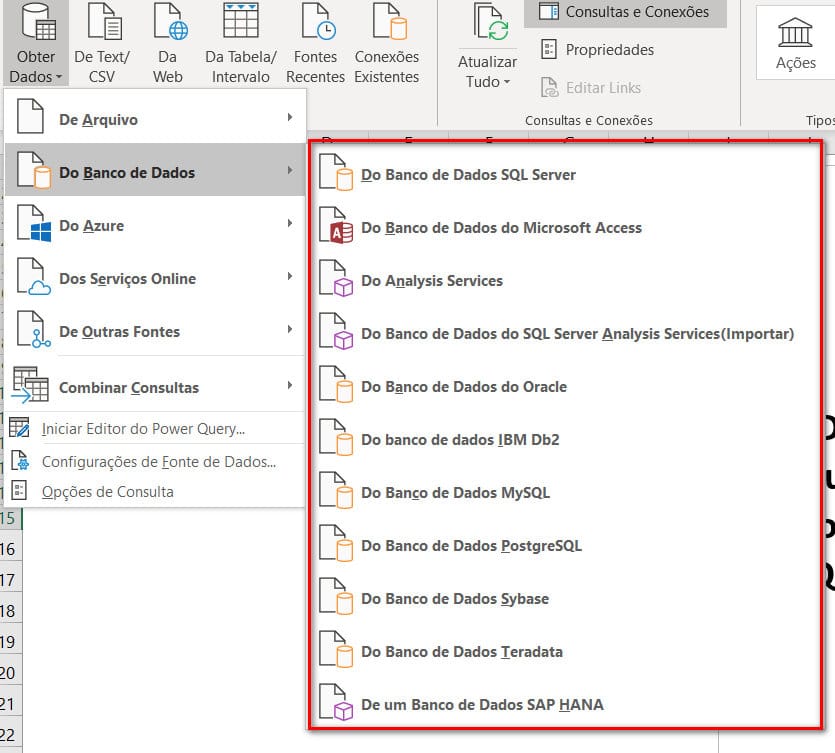Toggle Consultas e Conexões pane button
Viewport: 835px width, 753px height.
pyautogui.click(x=625, y=12)
